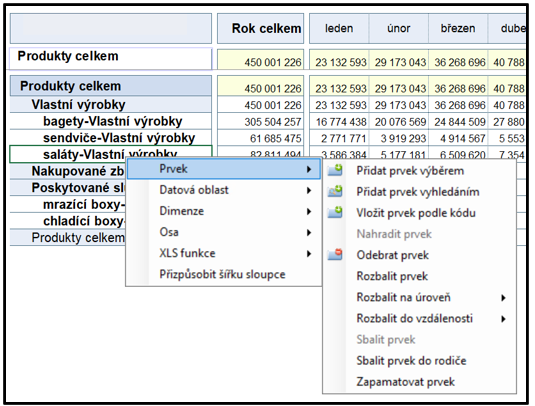Click the 'Přidat prvek vyhledáním' icon

(335, 191)
